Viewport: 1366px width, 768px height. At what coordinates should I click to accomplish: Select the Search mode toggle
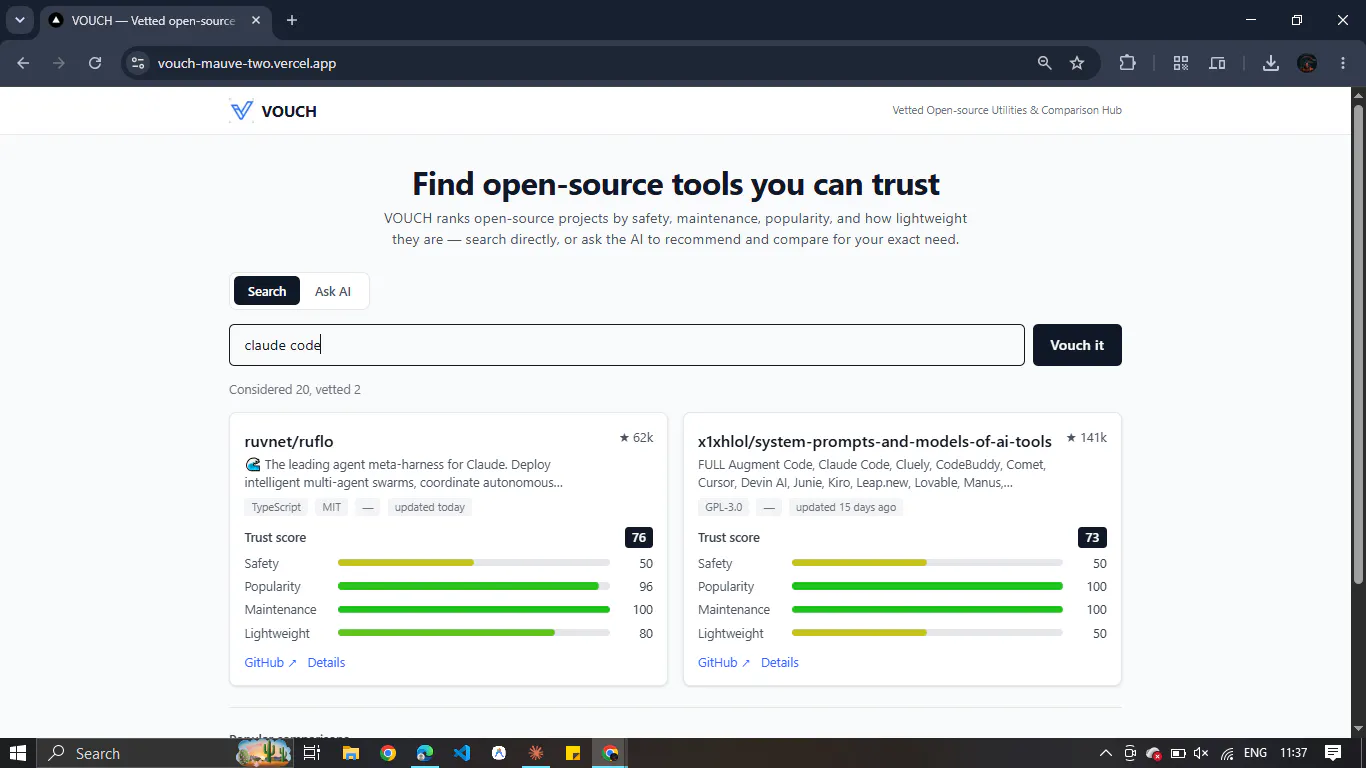(x=267, y=291)
